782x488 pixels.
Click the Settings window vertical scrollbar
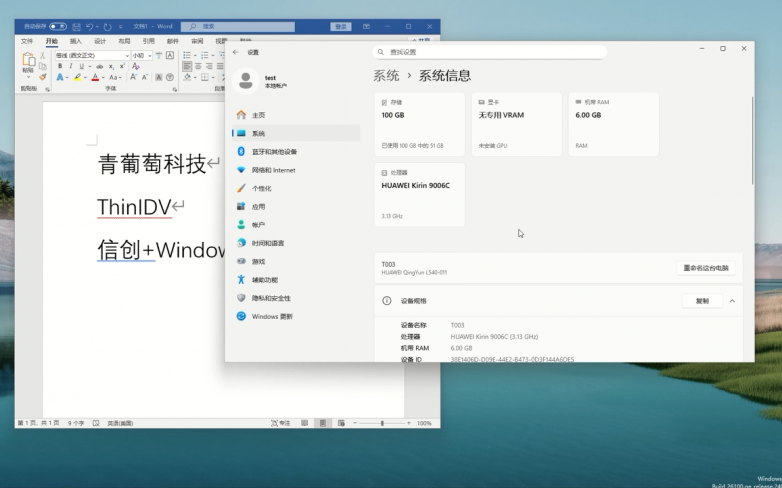click(x=752, y=141)
